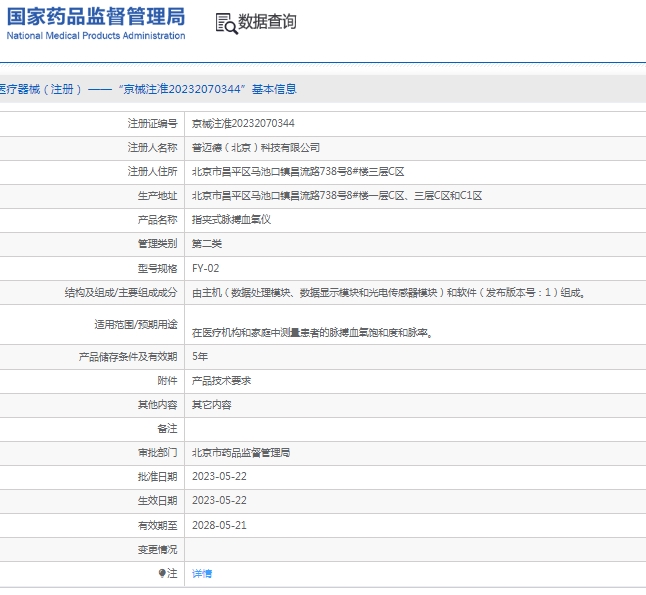Click the page title 基本信息 heading

[274, 89]
